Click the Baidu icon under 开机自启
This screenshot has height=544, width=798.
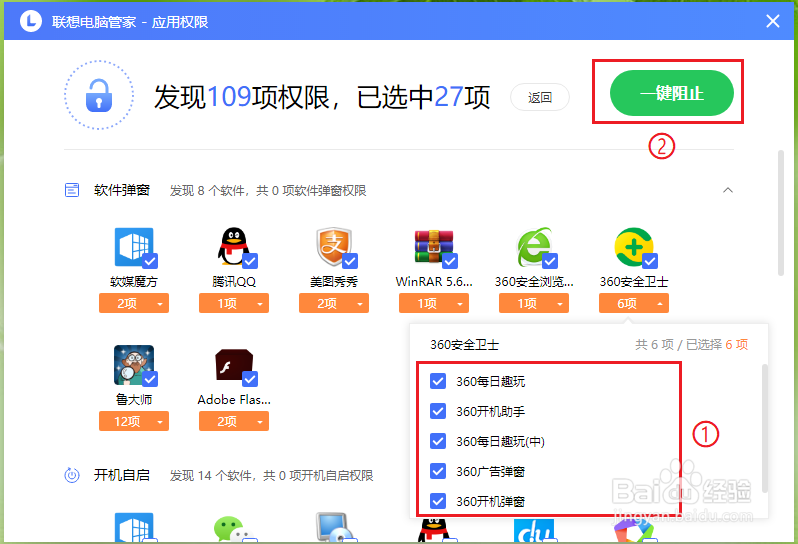[534, 531]
